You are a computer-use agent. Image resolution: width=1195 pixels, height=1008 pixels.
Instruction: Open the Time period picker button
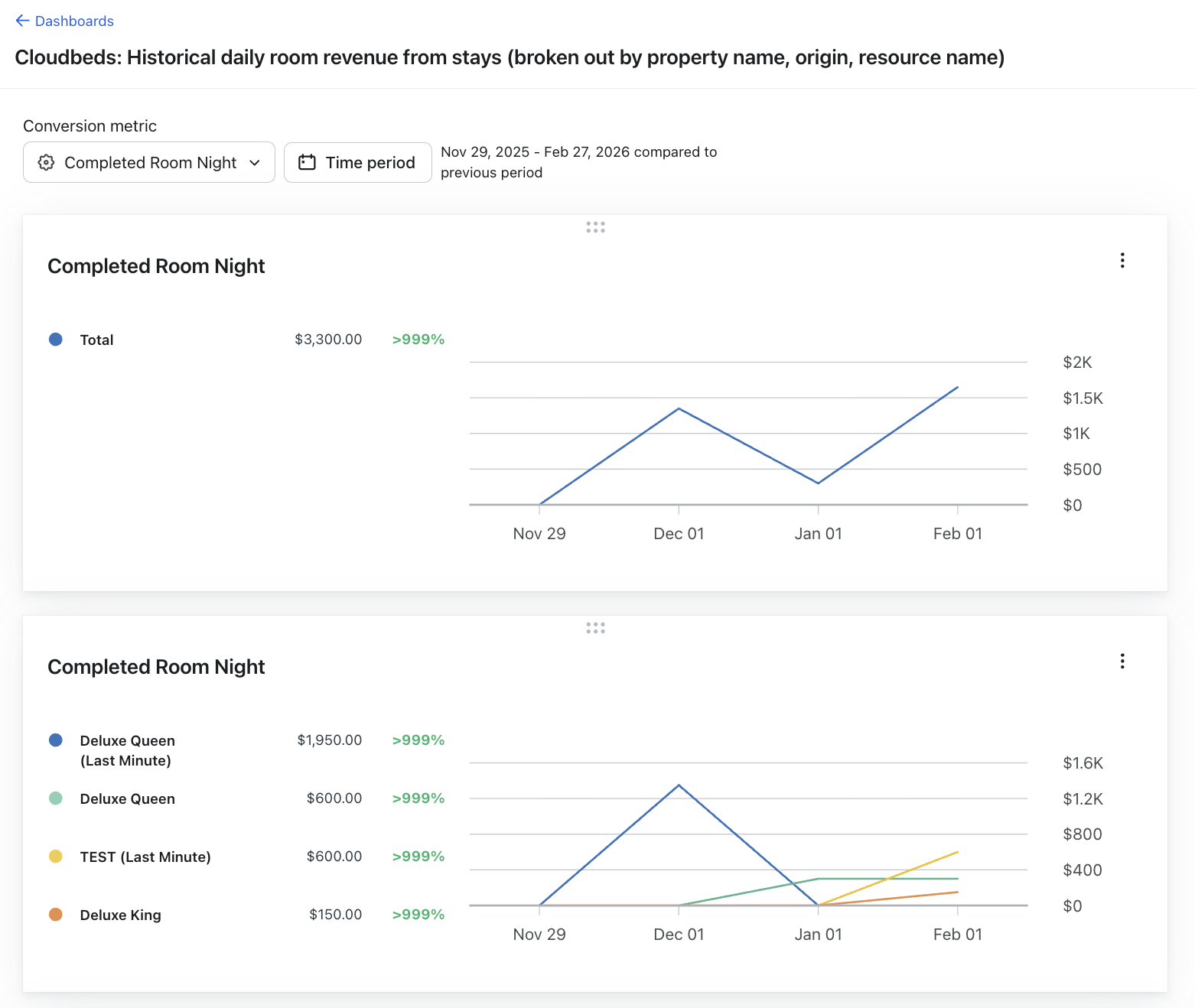point(357,162)
